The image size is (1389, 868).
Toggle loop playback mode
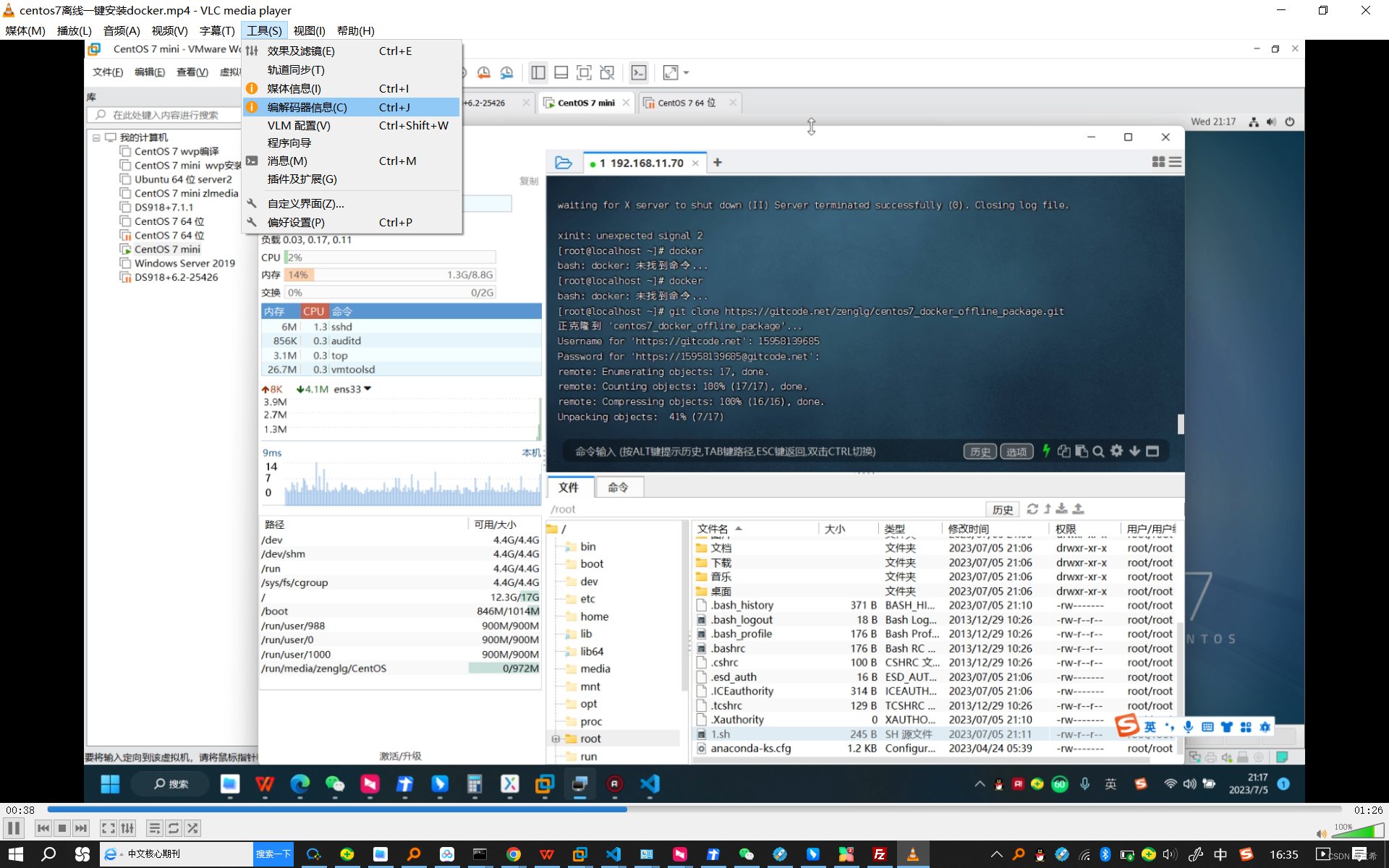click(174, 828)
